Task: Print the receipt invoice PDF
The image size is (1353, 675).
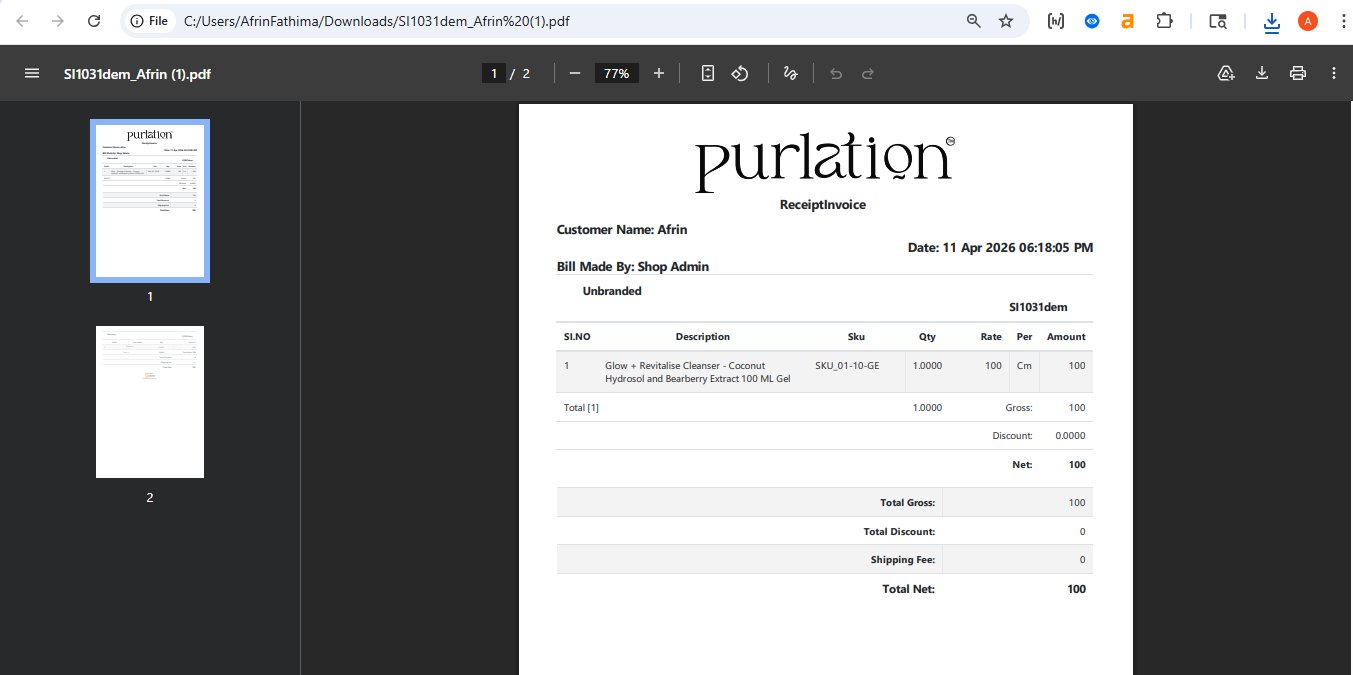Action: point(1297,72)
